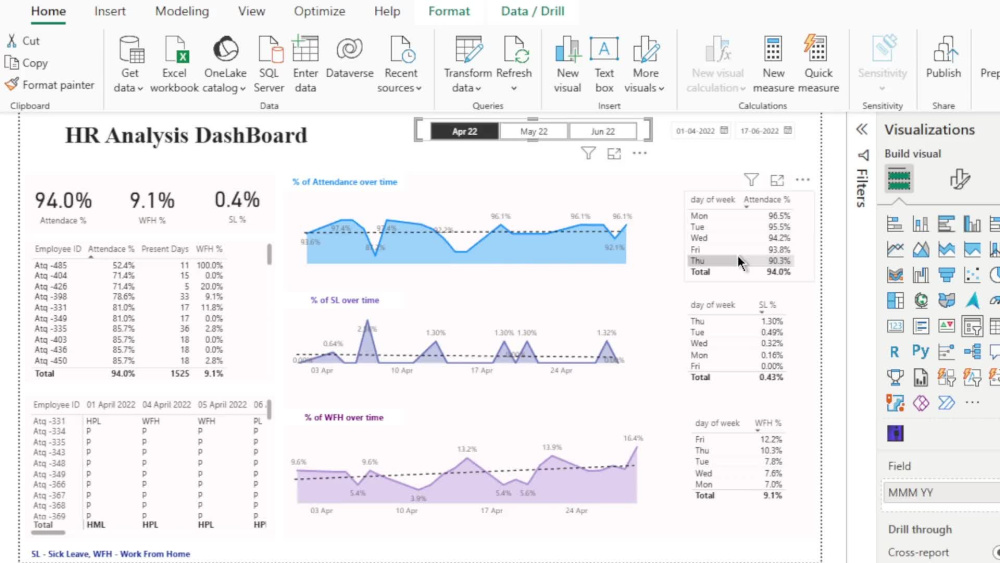Choose the Treemap visual
Screen dimensions: 1000x563
tap(895, 300)
